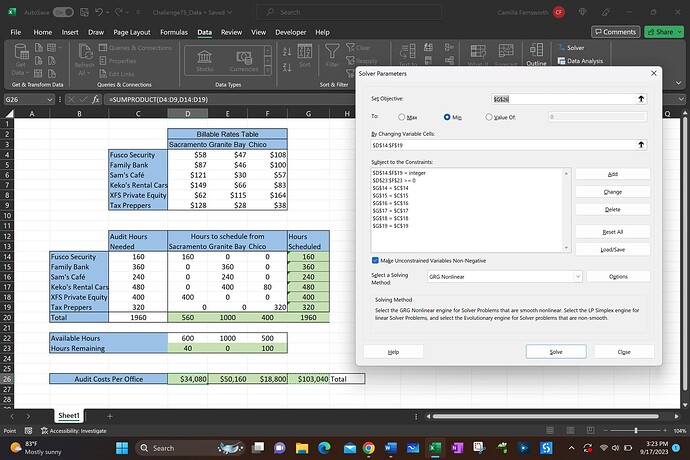The image size is (690, 460).
Task: Click the Solve button
Action: [x=556, y=352]
